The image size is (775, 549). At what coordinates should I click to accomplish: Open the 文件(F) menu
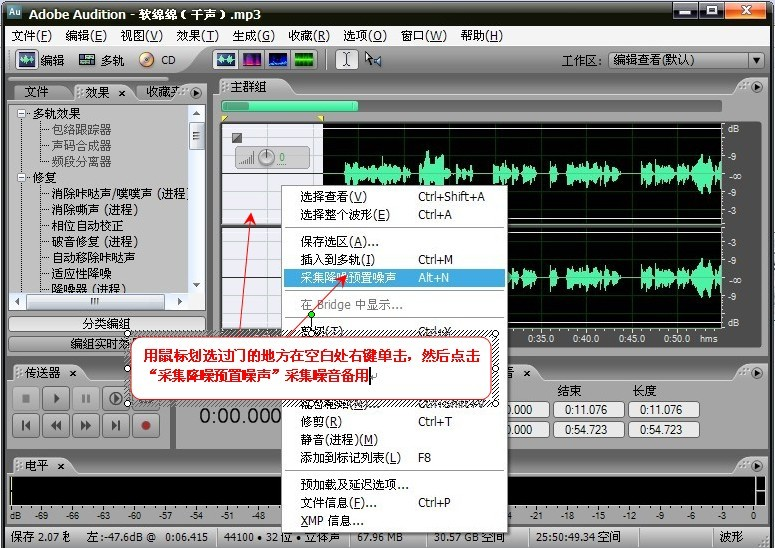point(32,36)
